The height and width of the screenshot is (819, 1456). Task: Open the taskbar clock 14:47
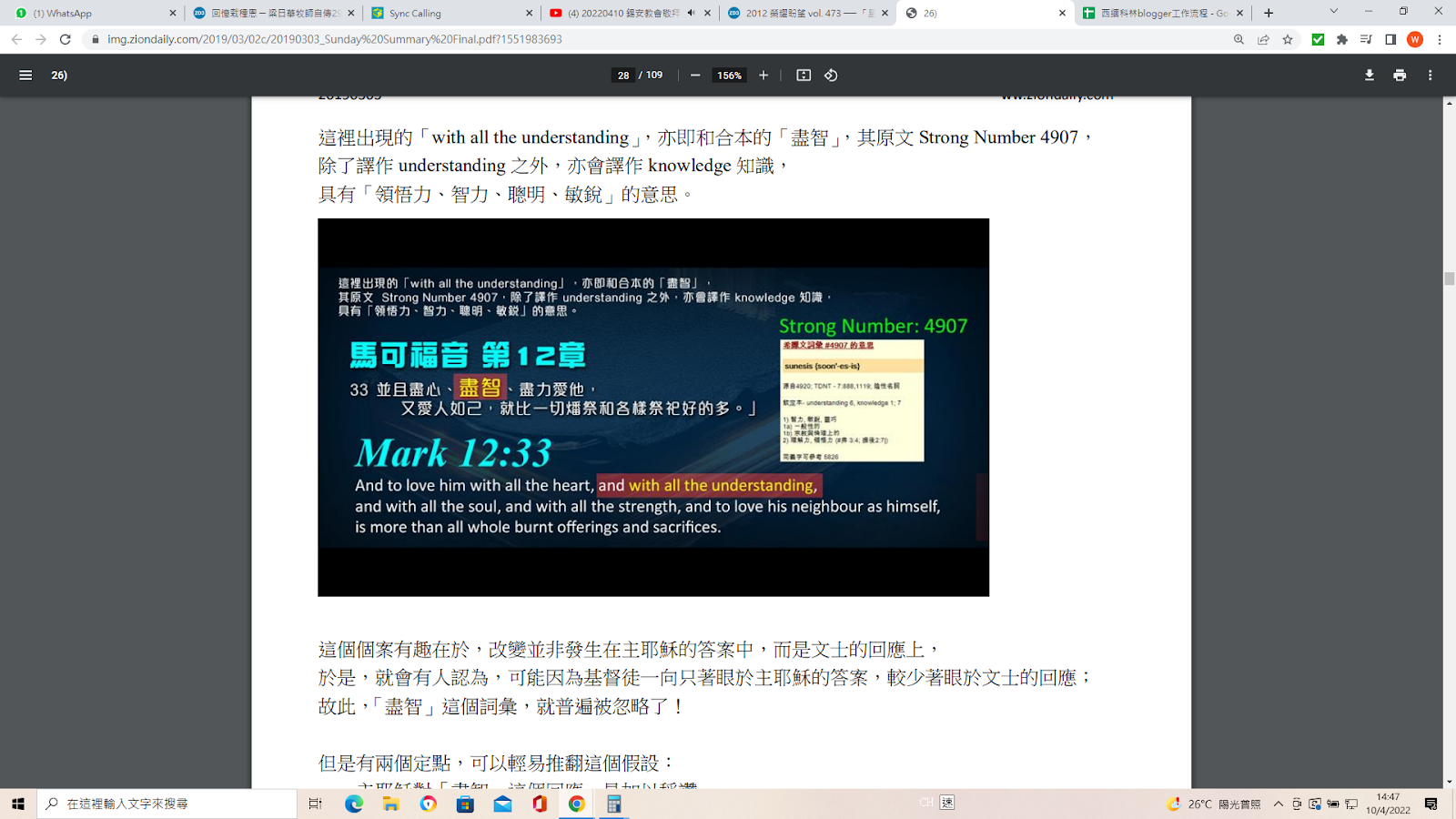click(x=1388, y=804)
